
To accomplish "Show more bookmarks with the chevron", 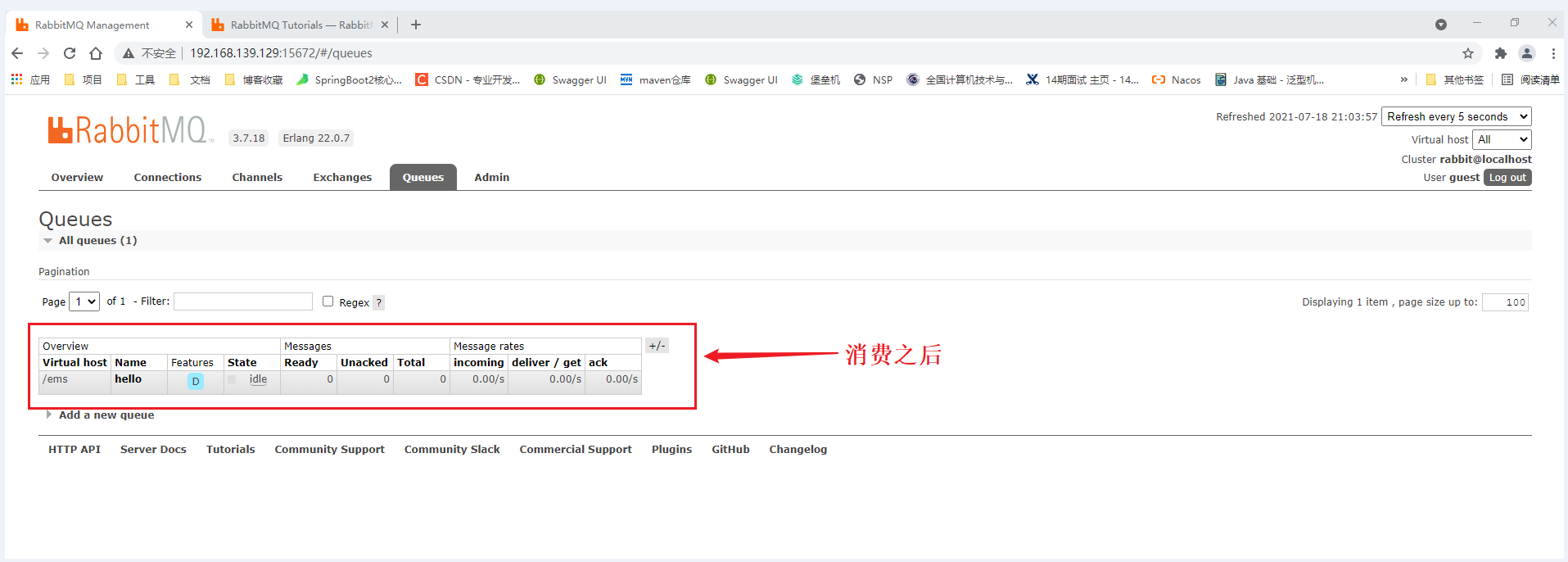I will [x=1403, y=79].
